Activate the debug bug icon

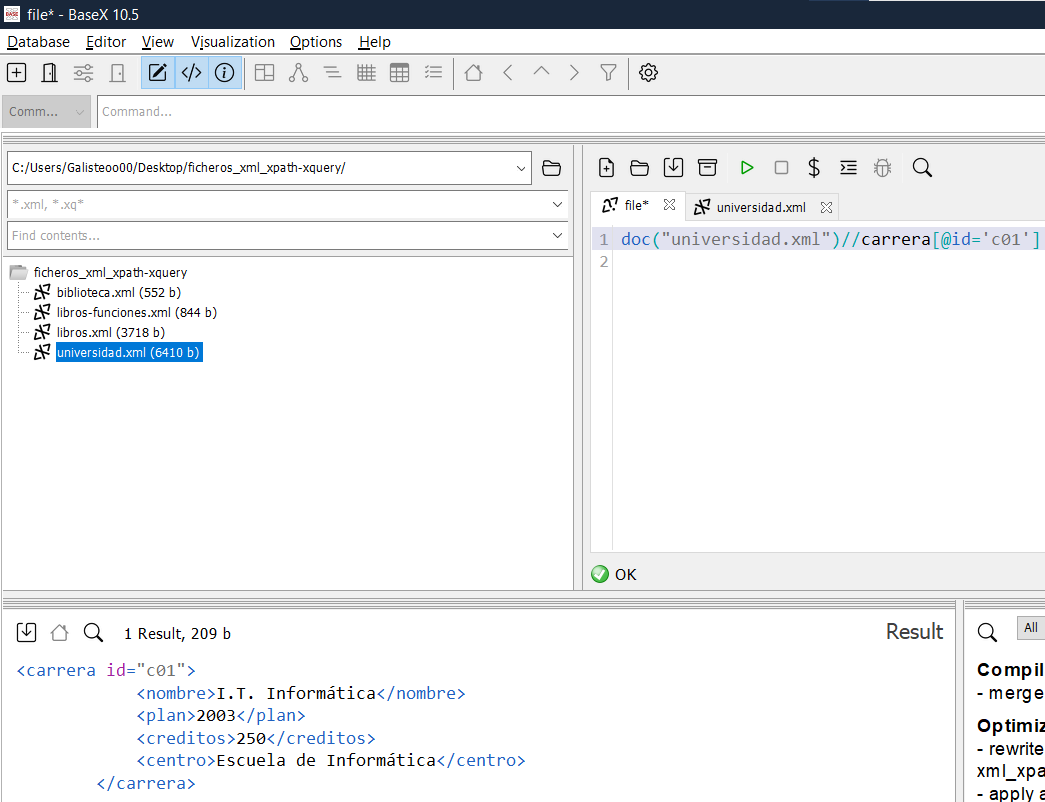882,167
